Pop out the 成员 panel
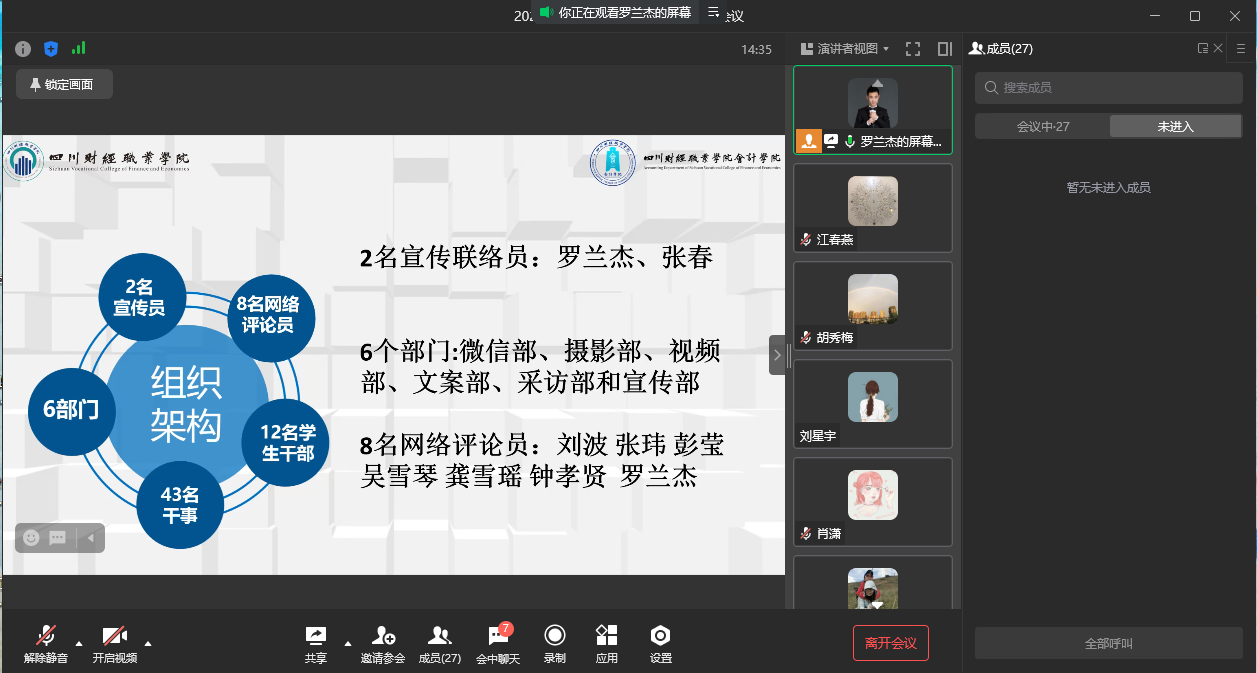 (1203, 48)
